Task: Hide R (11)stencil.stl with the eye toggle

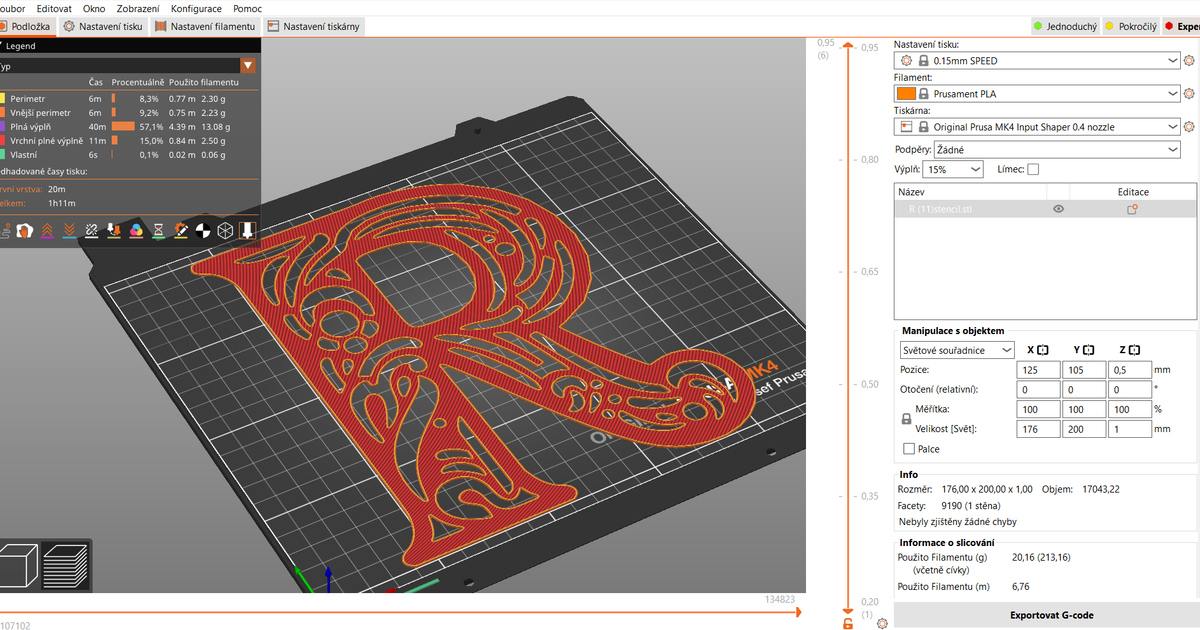Action: pyautogui.click(x=1058, y=209)
